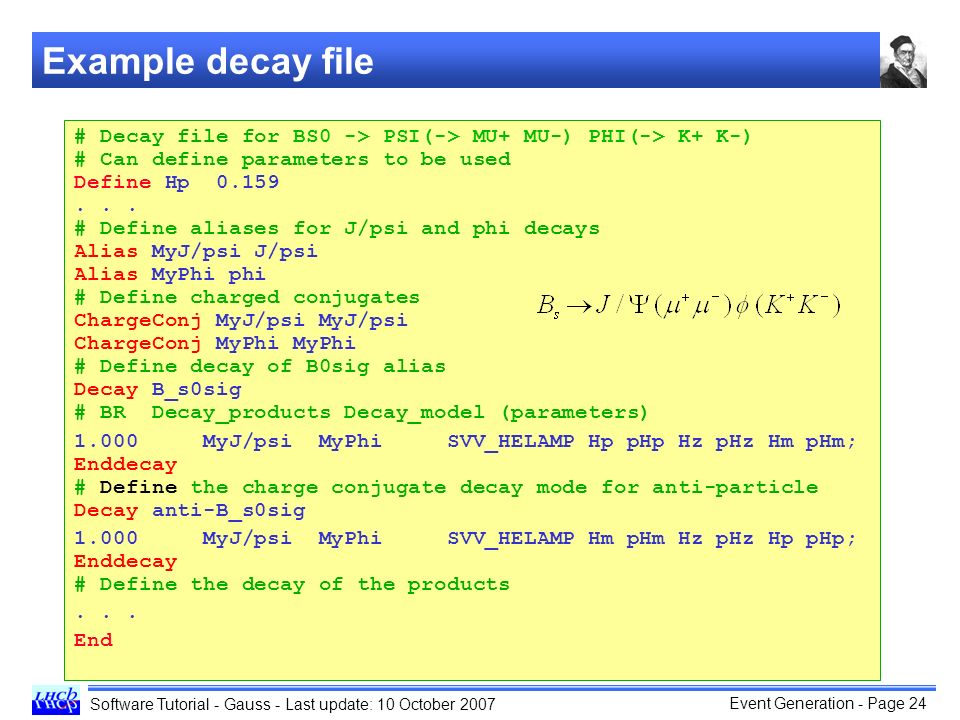Click '# Define charged conjugates' comment
The width and height of the screenshot is (960, 720).
[x=247, y=298]
